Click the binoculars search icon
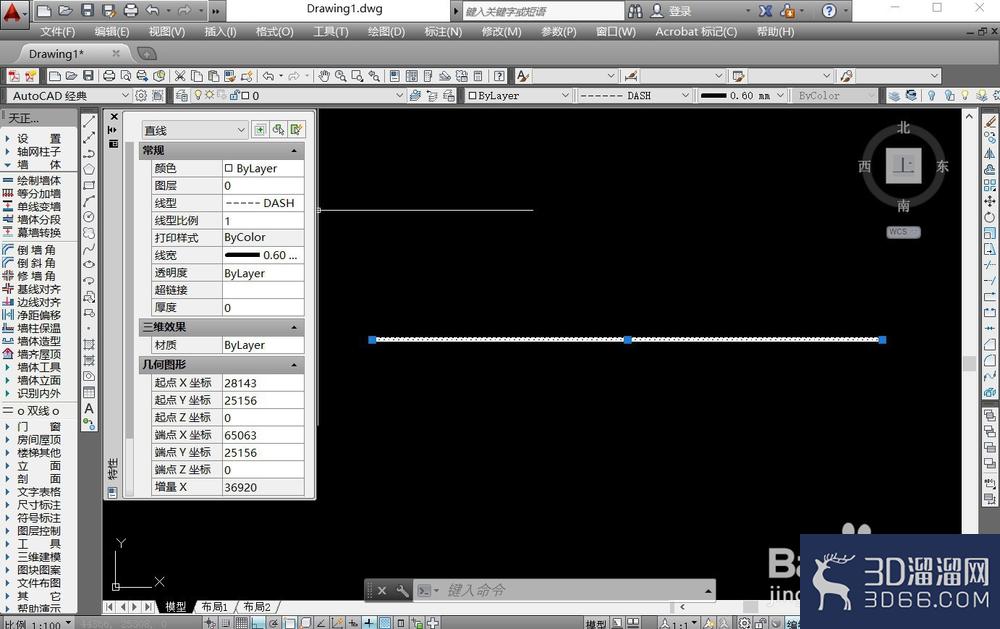The height and width of the screenshot is (629, 1000). pos(635,11)
